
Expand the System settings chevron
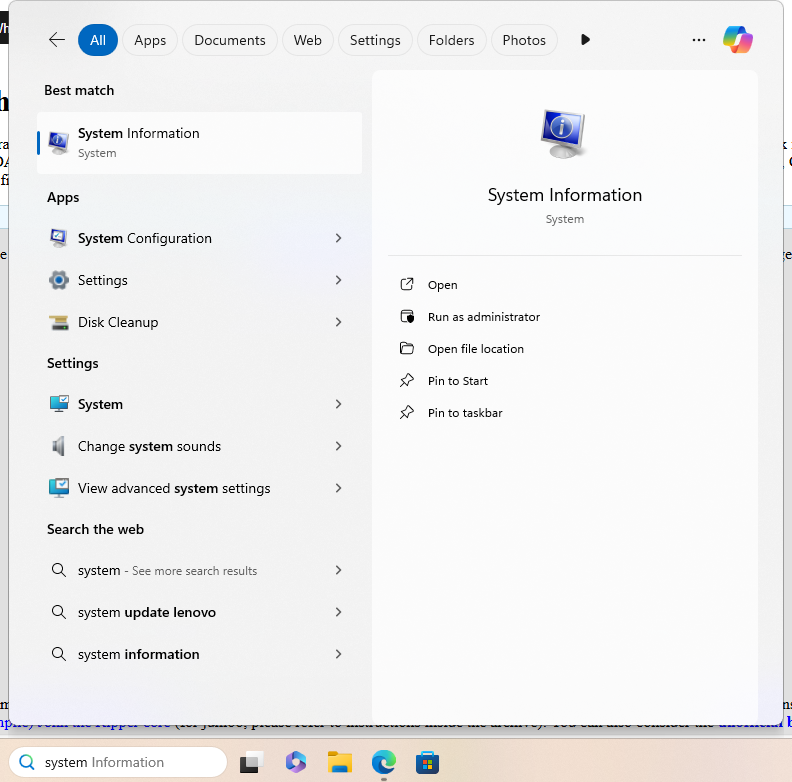pos(338,404)
